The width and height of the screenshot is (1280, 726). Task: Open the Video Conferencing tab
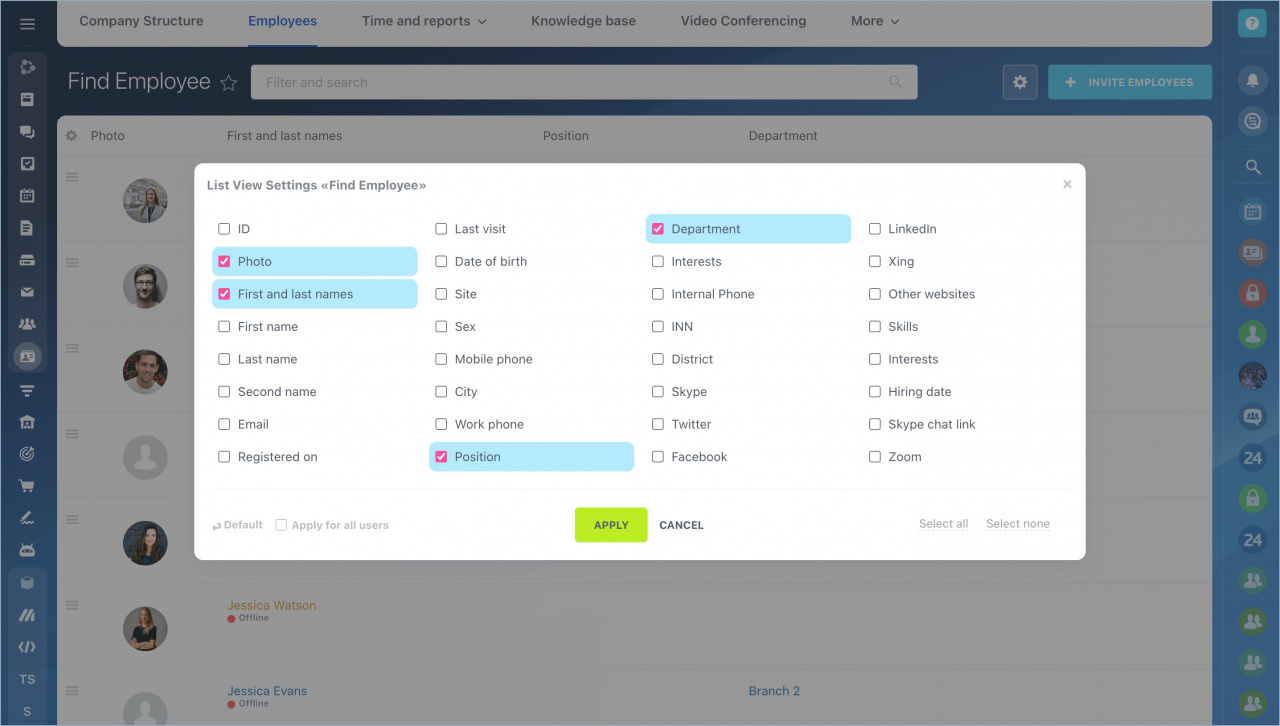(x=743, y=21)
